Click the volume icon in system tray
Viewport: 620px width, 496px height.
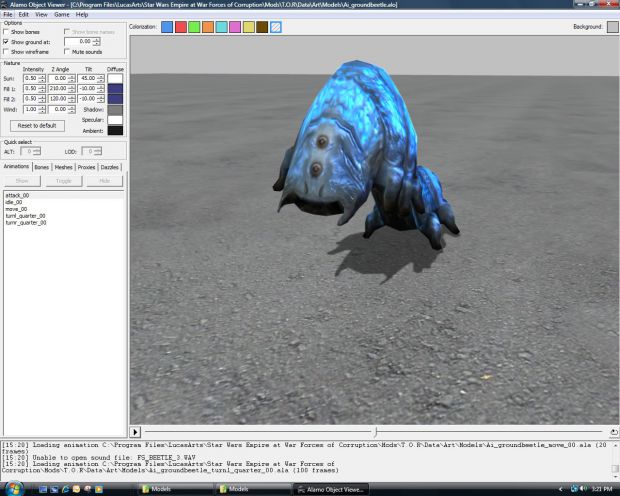tap(584, 489)
